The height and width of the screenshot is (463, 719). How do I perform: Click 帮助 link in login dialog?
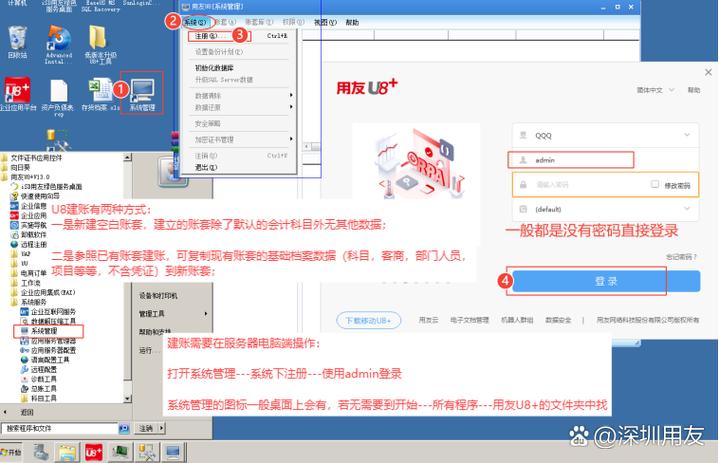[x=693, y=90]
